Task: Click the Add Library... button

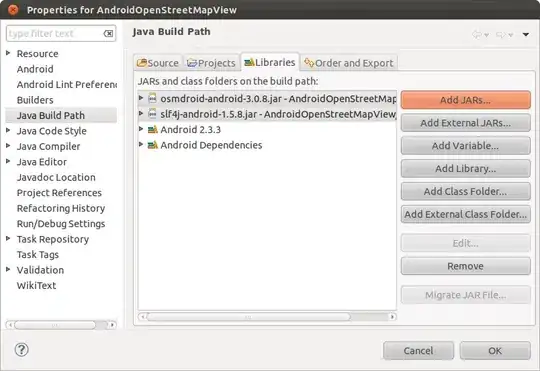Action: pos(466,168)
